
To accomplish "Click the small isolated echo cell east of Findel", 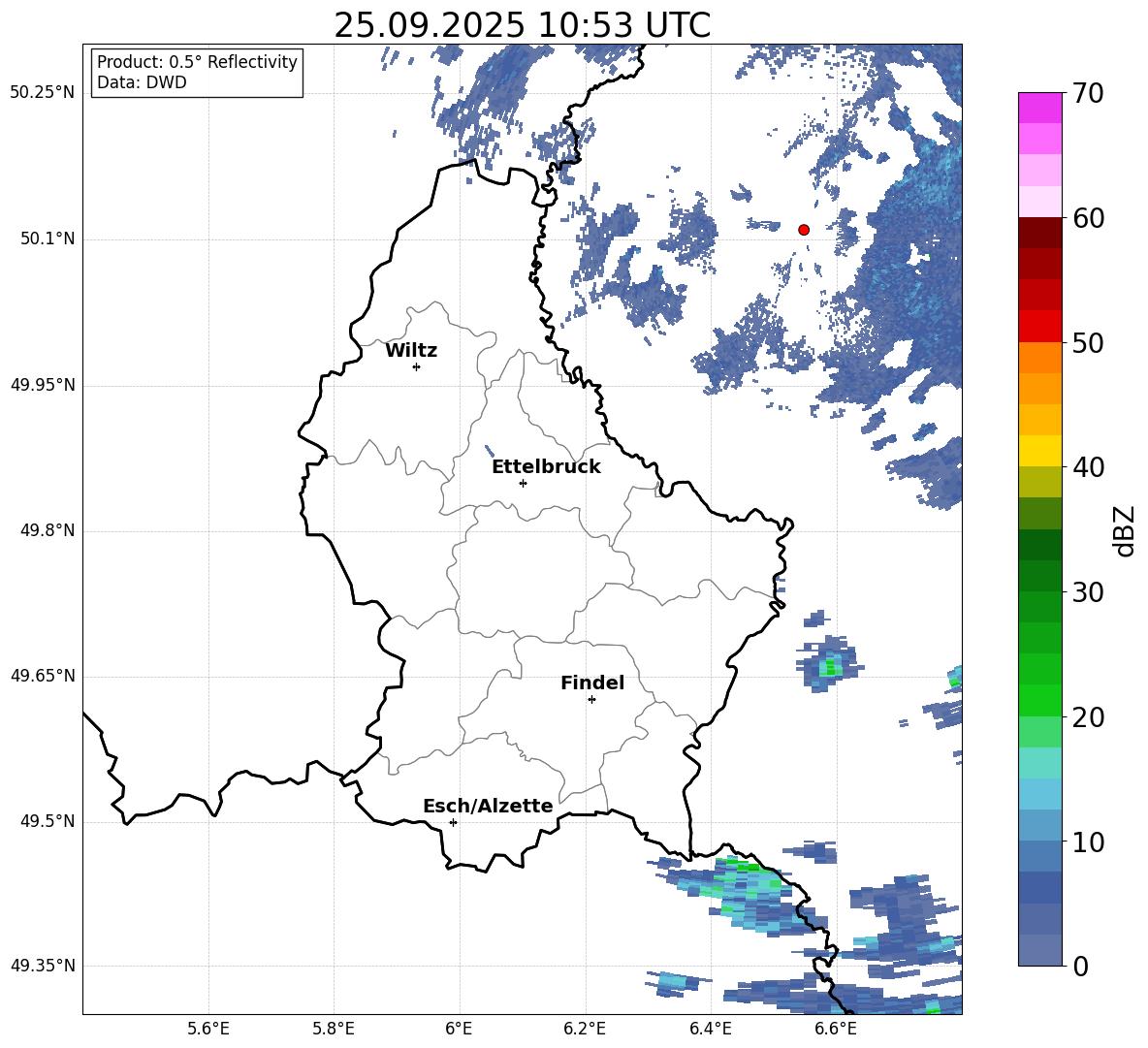I will point(830,664).
